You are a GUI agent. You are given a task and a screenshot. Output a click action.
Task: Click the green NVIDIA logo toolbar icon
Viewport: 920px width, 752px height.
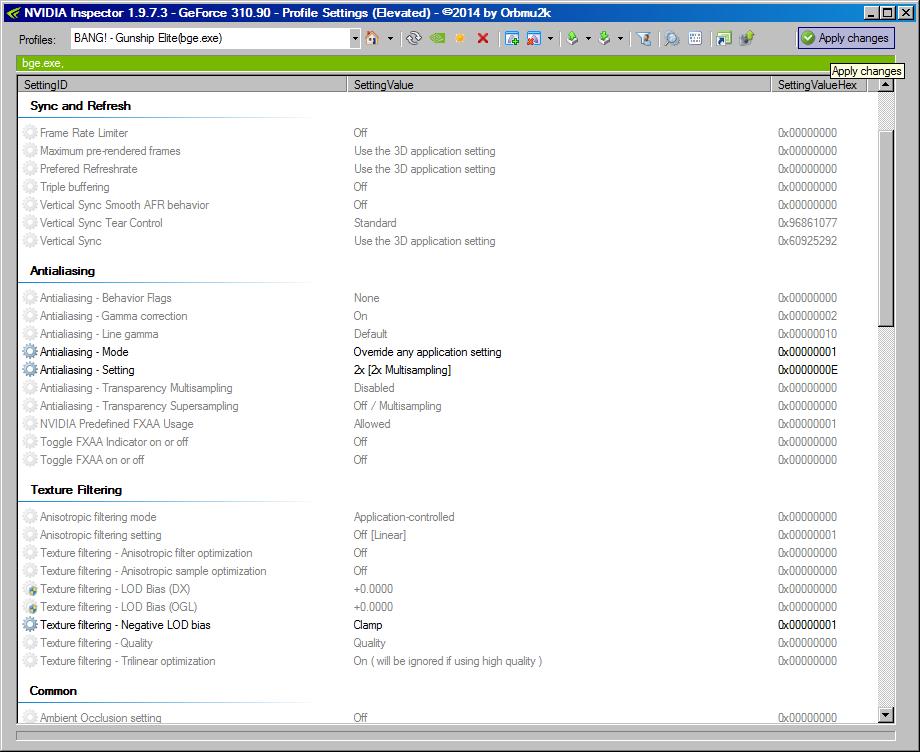437,39
